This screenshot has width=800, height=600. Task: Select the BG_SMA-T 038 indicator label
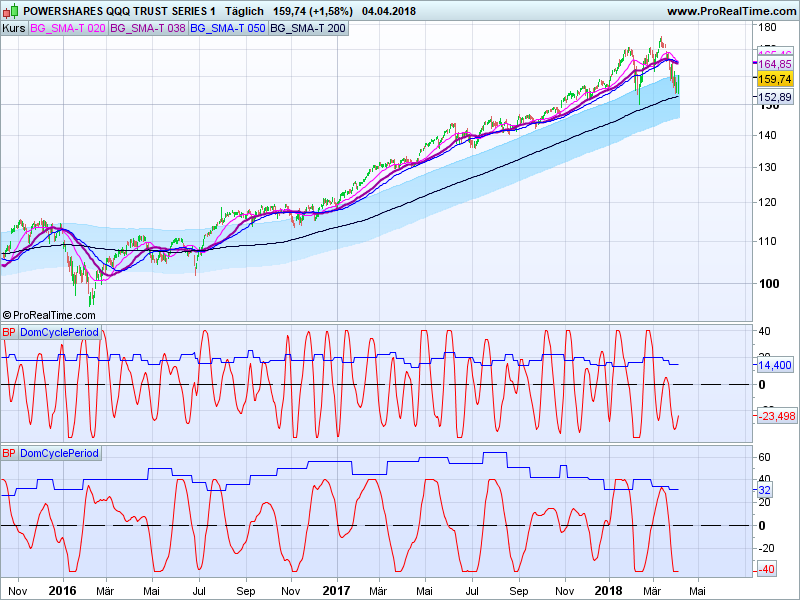(148, 28)
